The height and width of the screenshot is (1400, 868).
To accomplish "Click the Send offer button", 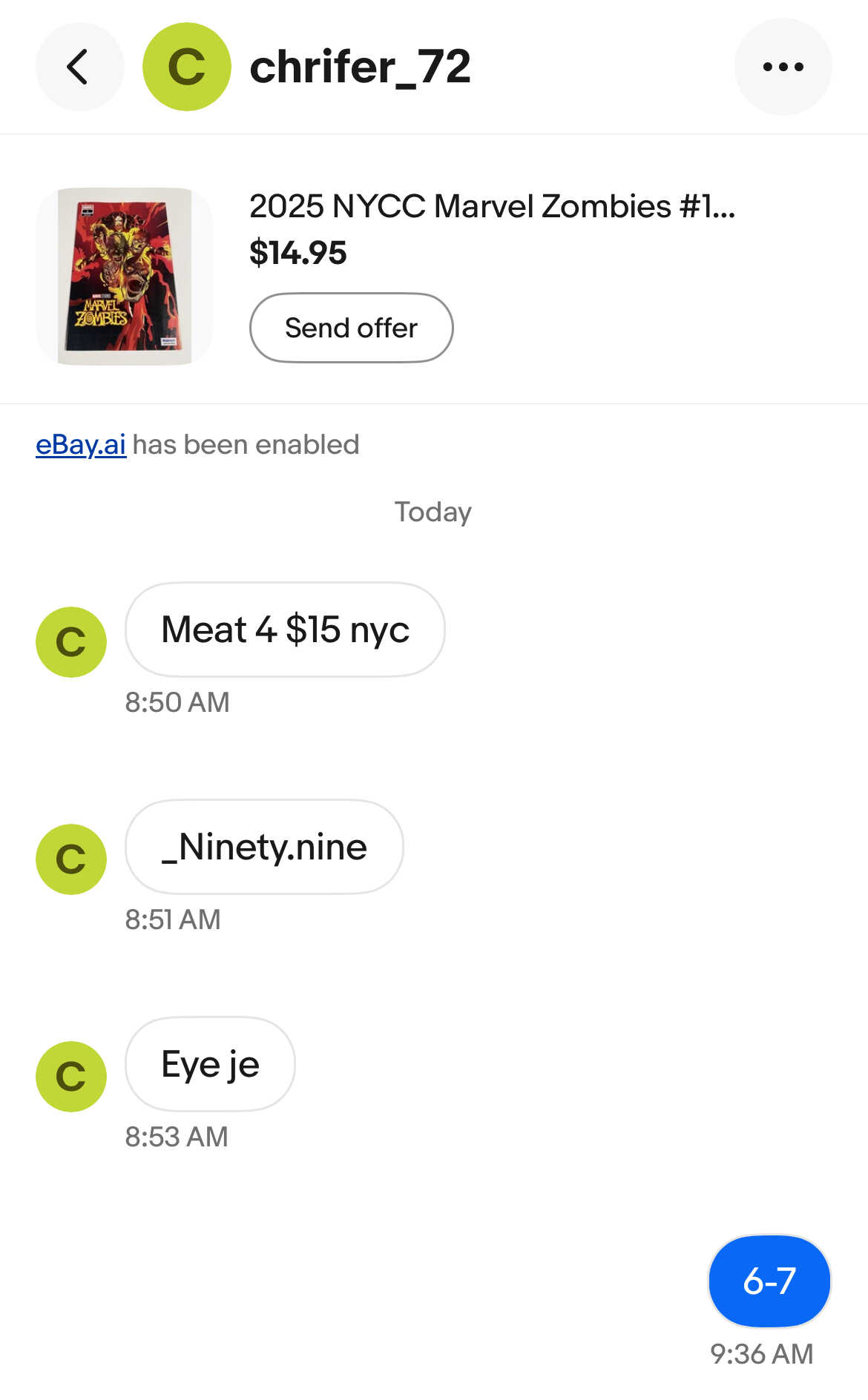I will [351, 328].
